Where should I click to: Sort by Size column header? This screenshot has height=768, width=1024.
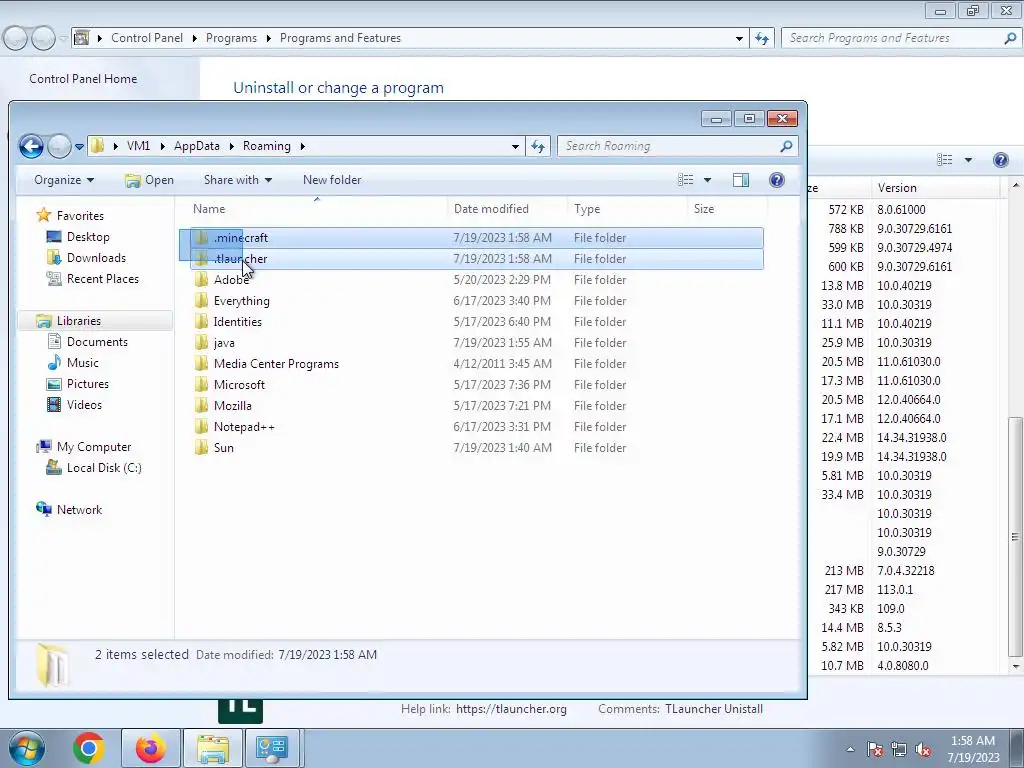click(727, 209)
